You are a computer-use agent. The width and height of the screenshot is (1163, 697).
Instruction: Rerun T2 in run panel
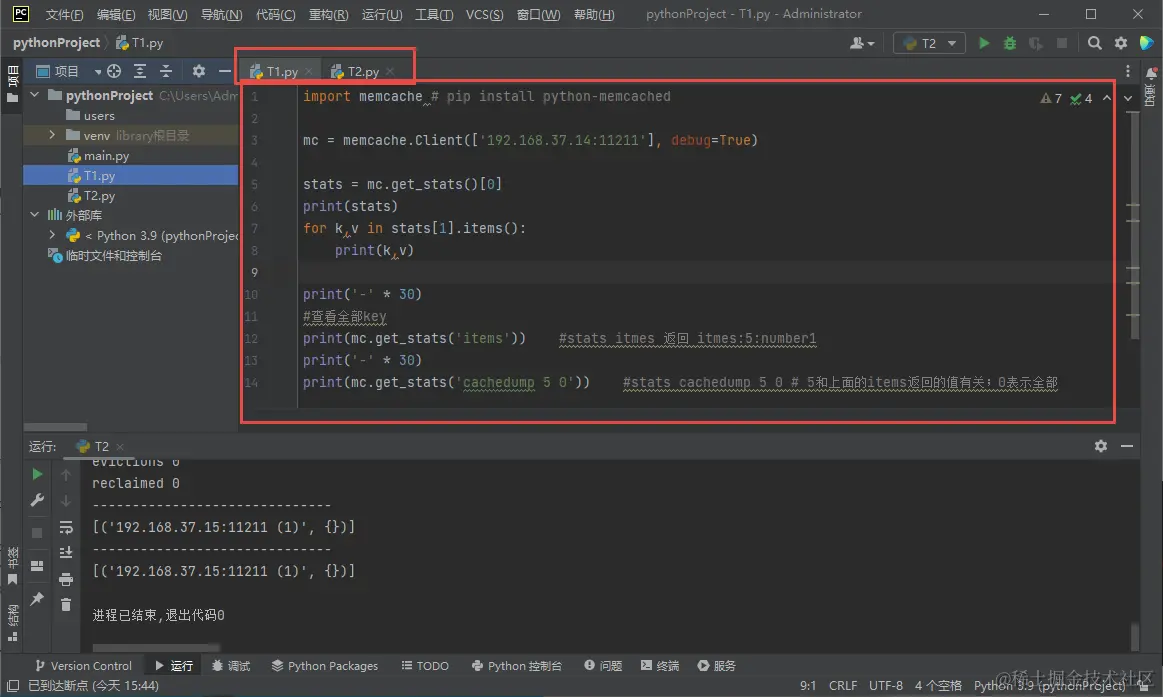[37, 474]
